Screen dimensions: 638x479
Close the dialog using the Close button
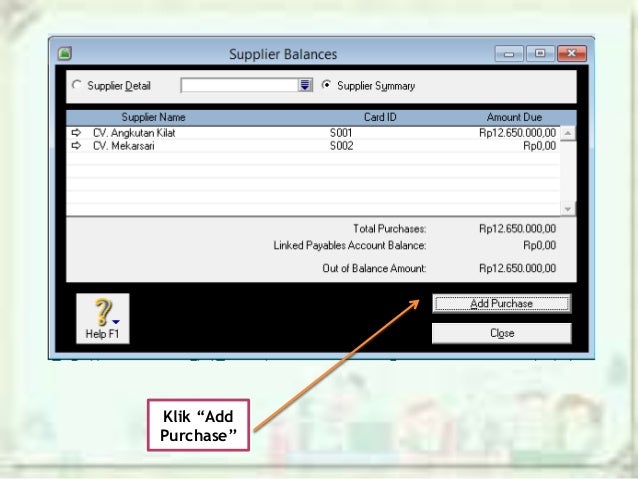pyautogui.click(x=502, y=333)
